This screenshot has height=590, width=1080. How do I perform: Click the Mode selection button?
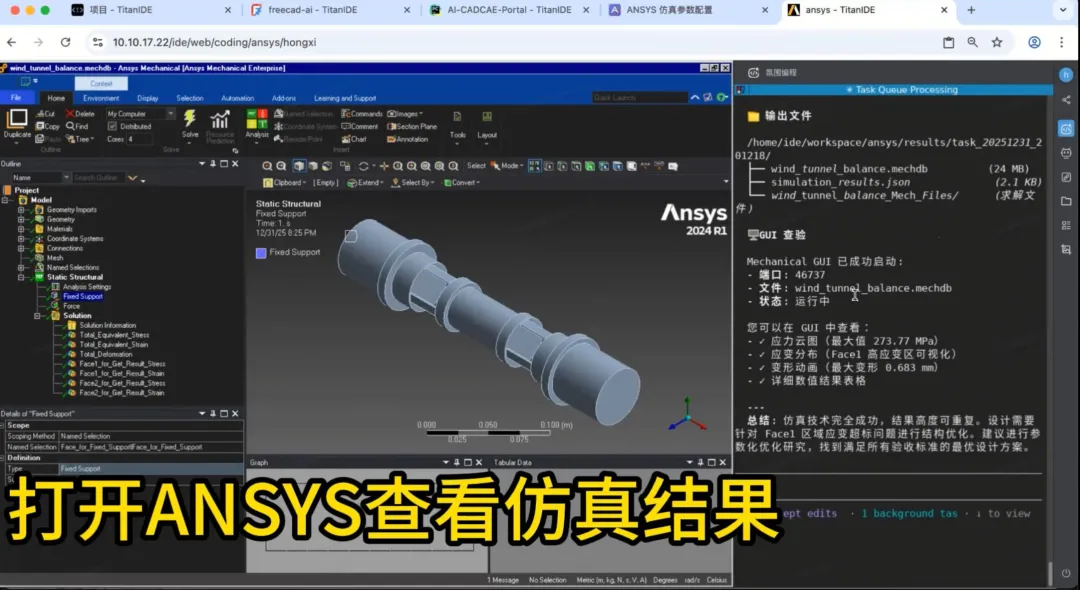point(508,166)
